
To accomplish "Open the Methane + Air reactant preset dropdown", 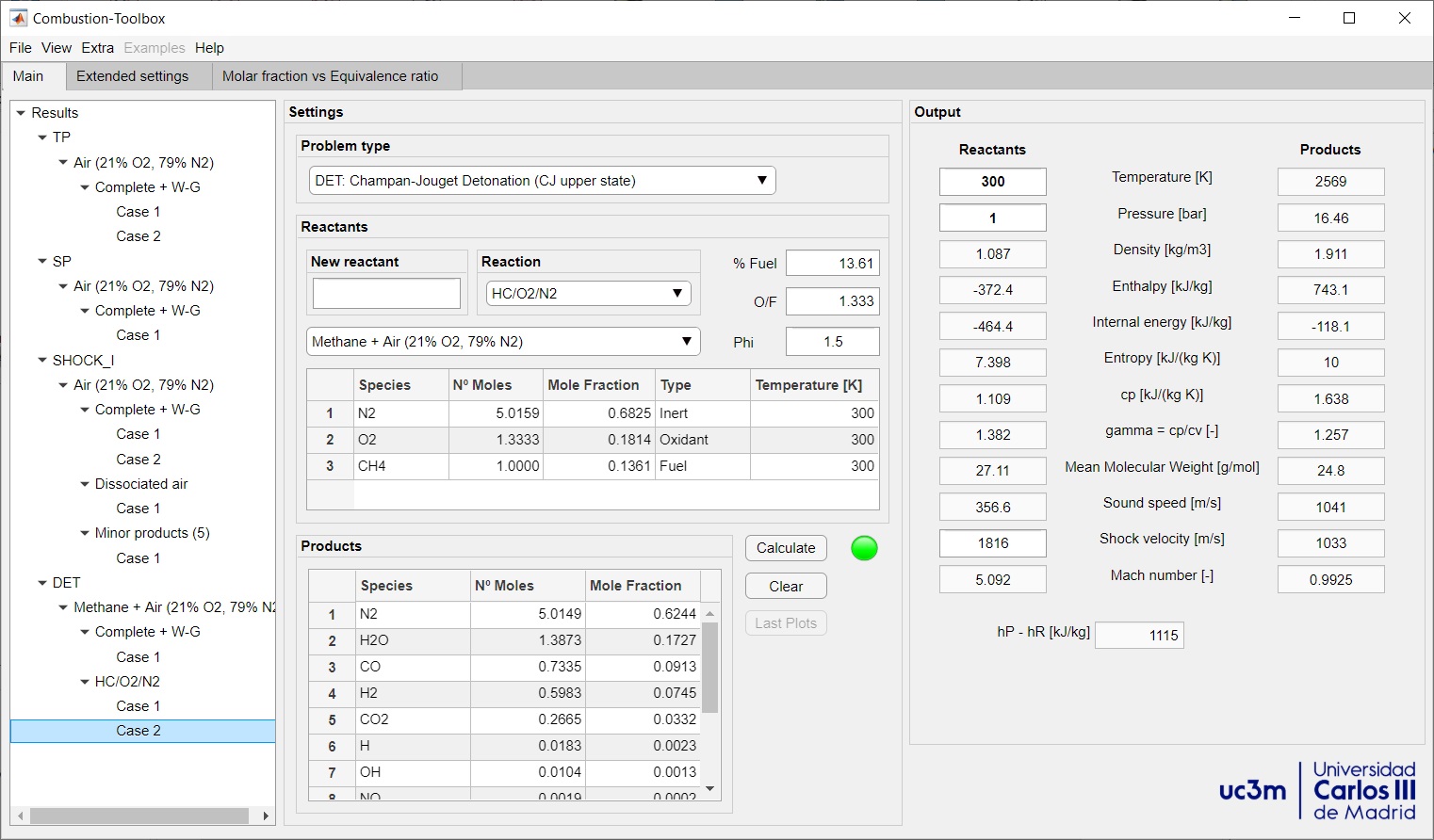I will pyautogui.click(x=502, y=341).
